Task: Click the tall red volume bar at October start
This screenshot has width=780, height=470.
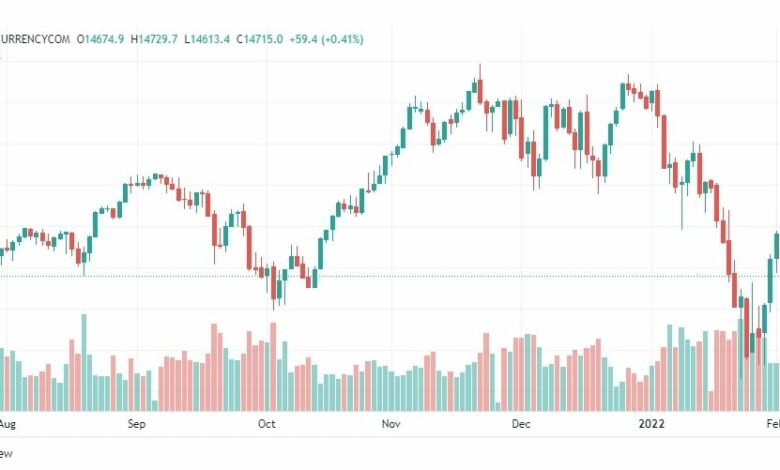Action: [273, 367]
